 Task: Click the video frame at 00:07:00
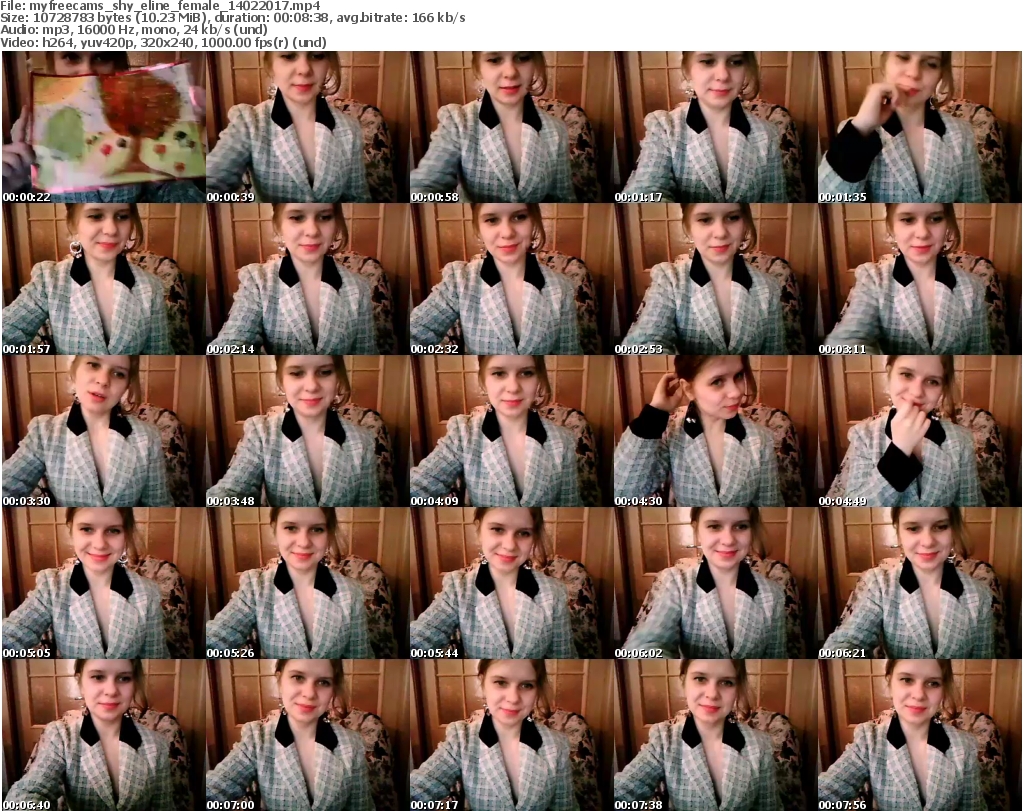tap(308, 735)
